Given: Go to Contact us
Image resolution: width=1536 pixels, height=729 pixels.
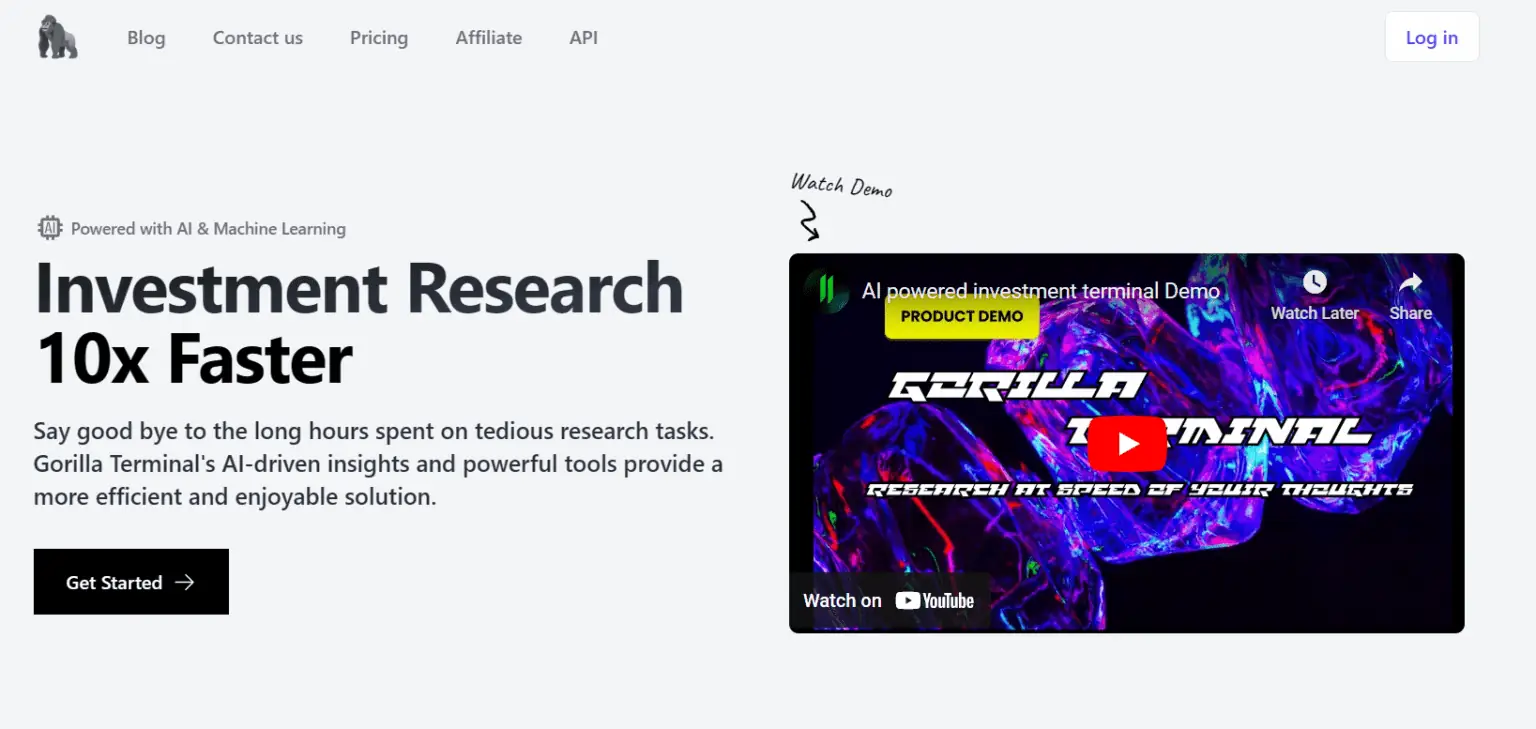Looking at the screenshot, I should [x=258, y=38].
